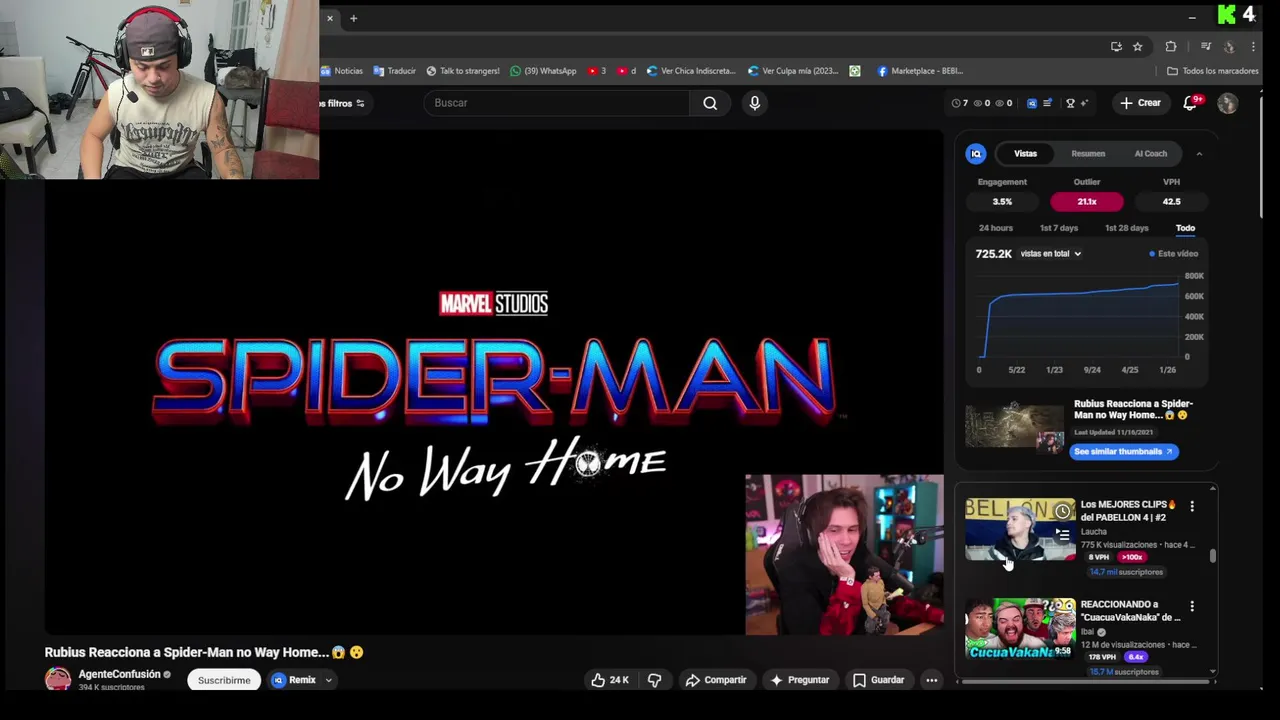Open WhatsApp bookmark
The image size is (1280, 720).
pos(543,71)
